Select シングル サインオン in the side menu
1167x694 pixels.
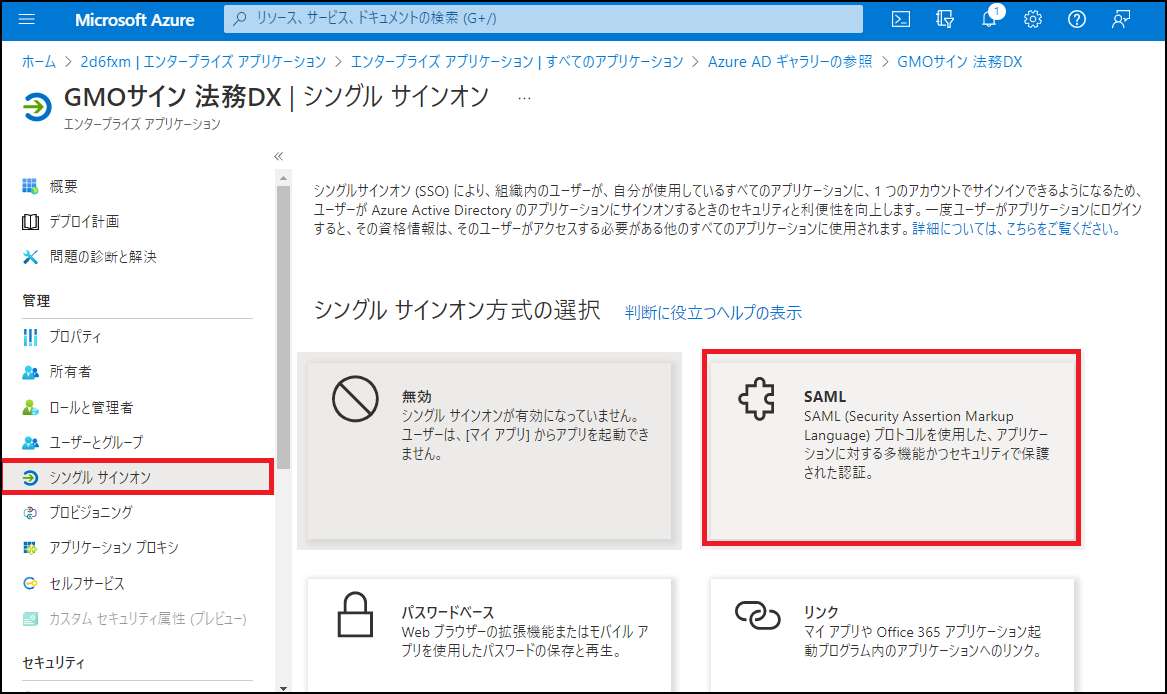click(x=138, y=477)
